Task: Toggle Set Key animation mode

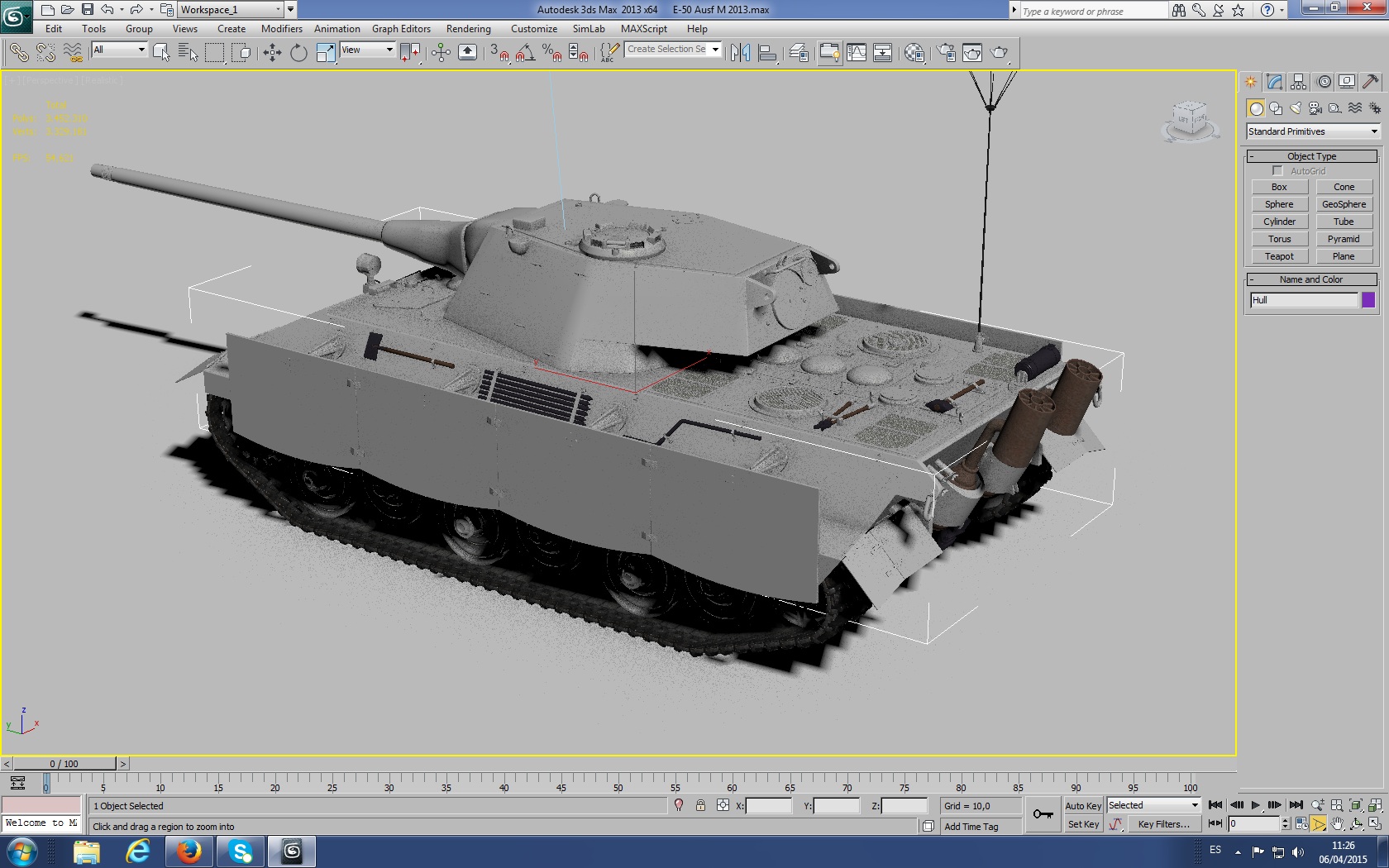Action: tap(1083, 824)
